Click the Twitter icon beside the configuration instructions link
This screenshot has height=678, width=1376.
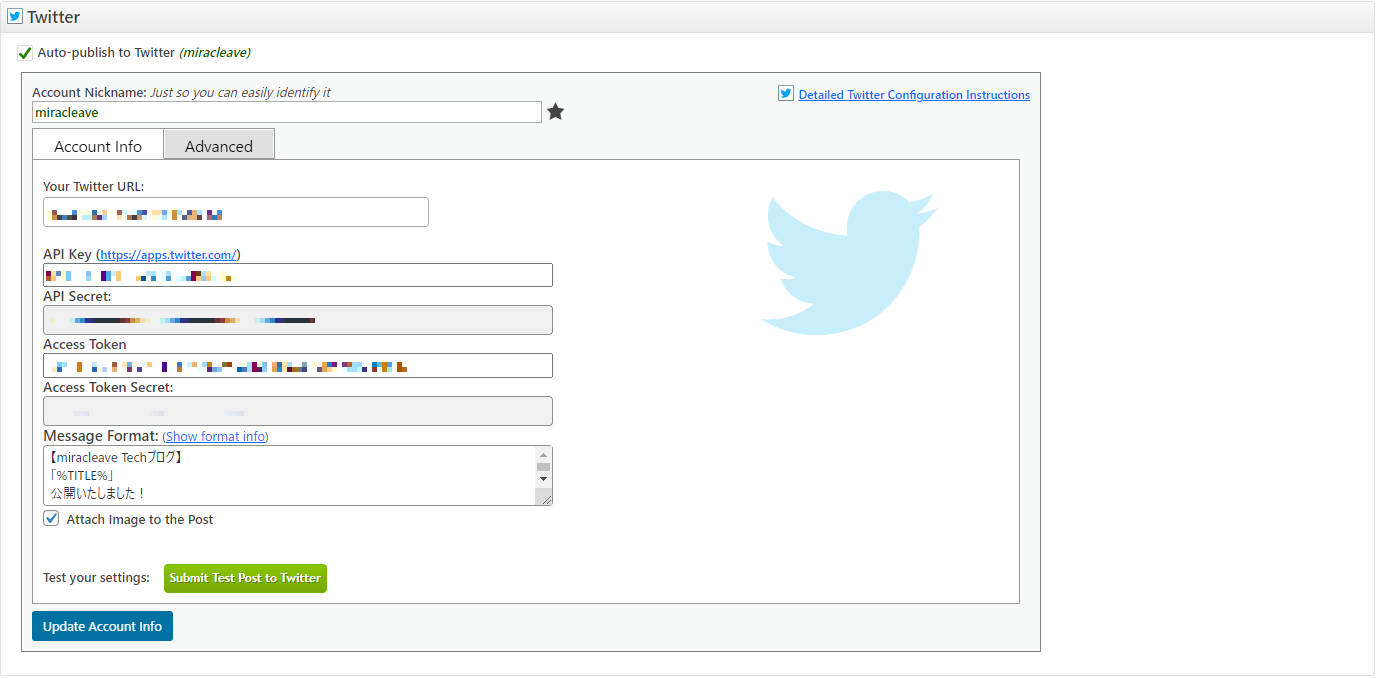pyautogui.click(x=786, y=93)
